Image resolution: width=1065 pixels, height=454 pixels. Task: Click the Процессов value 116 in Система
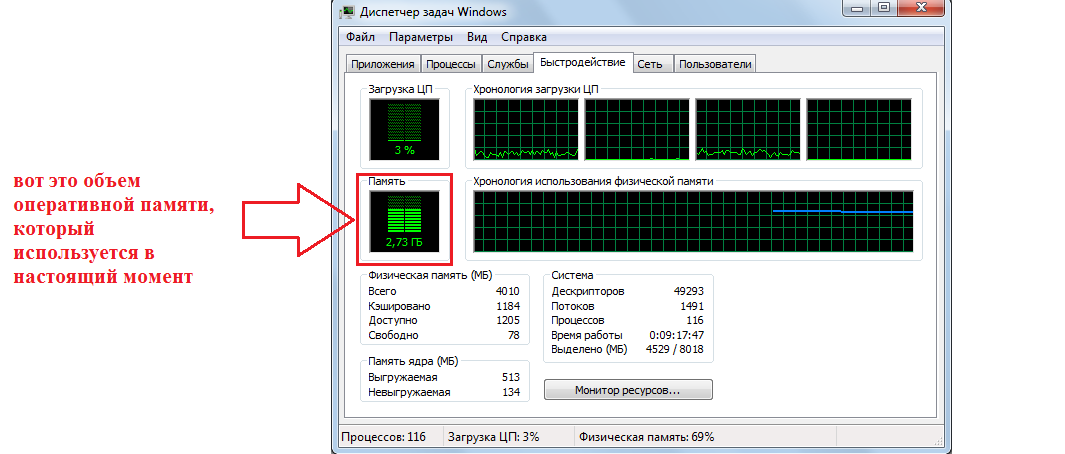695,320
